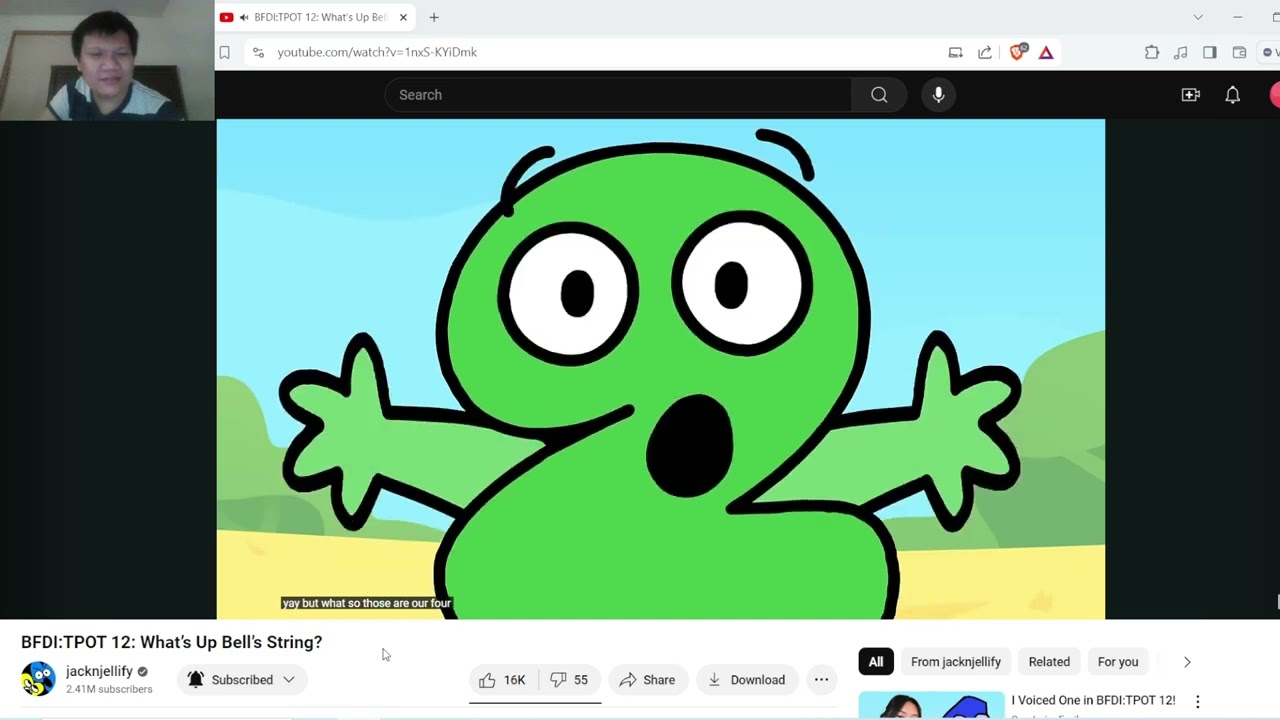Submit search with magnifier button
Screen dimensions: 1280x720
879,95
